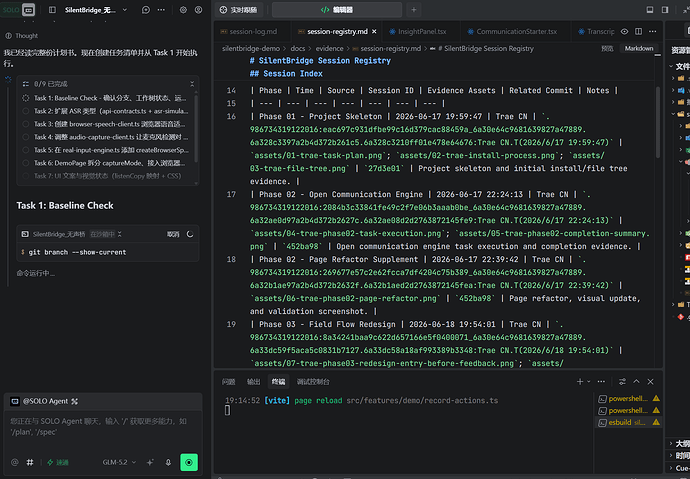Split the editor with the split icon
This screenshot has width=690, height=479.
click(x=639, y=32)
